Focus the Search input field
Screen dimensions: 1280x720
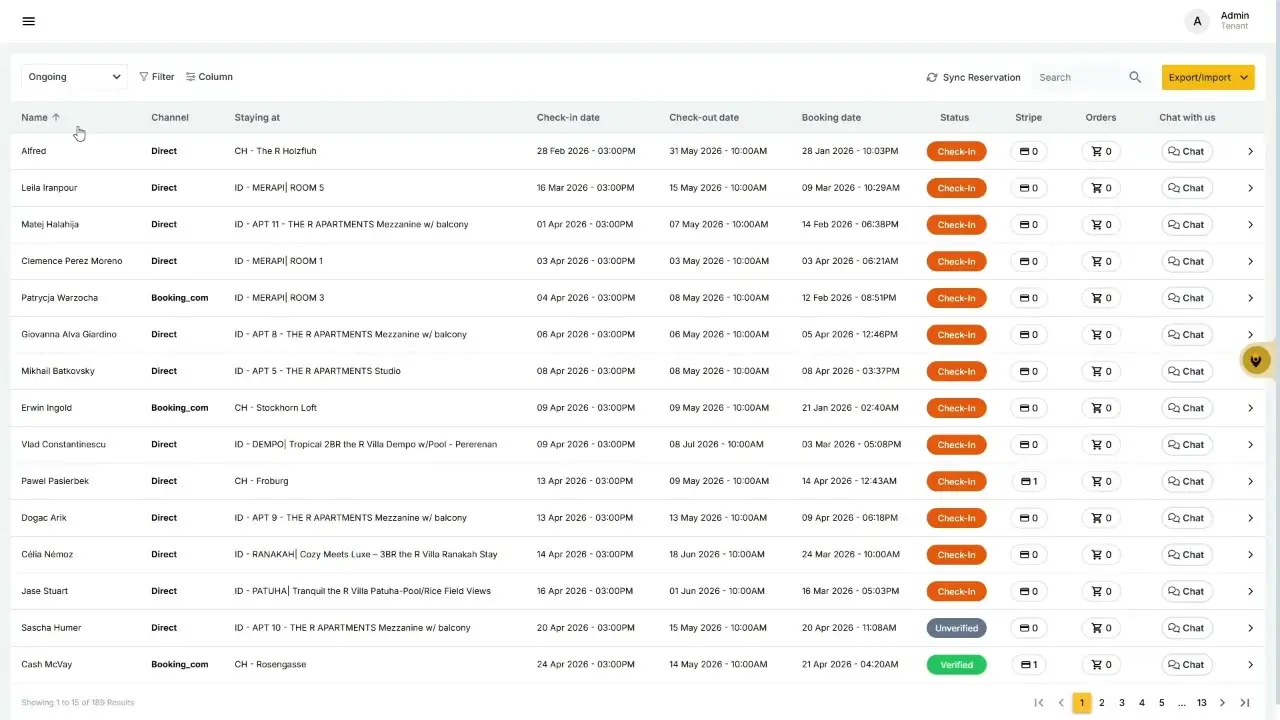1080,77
